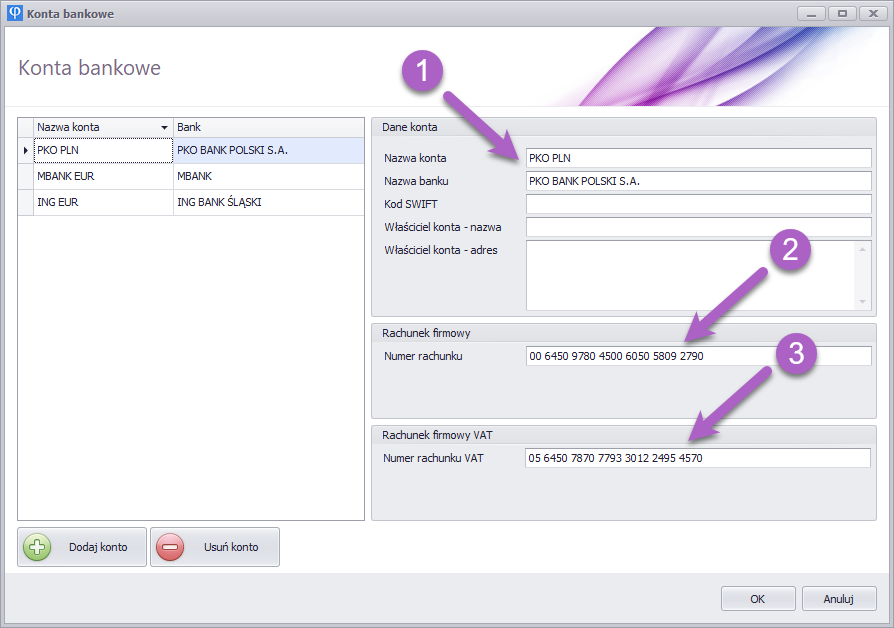Focus the Nazwa banku input field

click(x=698, y=181)
